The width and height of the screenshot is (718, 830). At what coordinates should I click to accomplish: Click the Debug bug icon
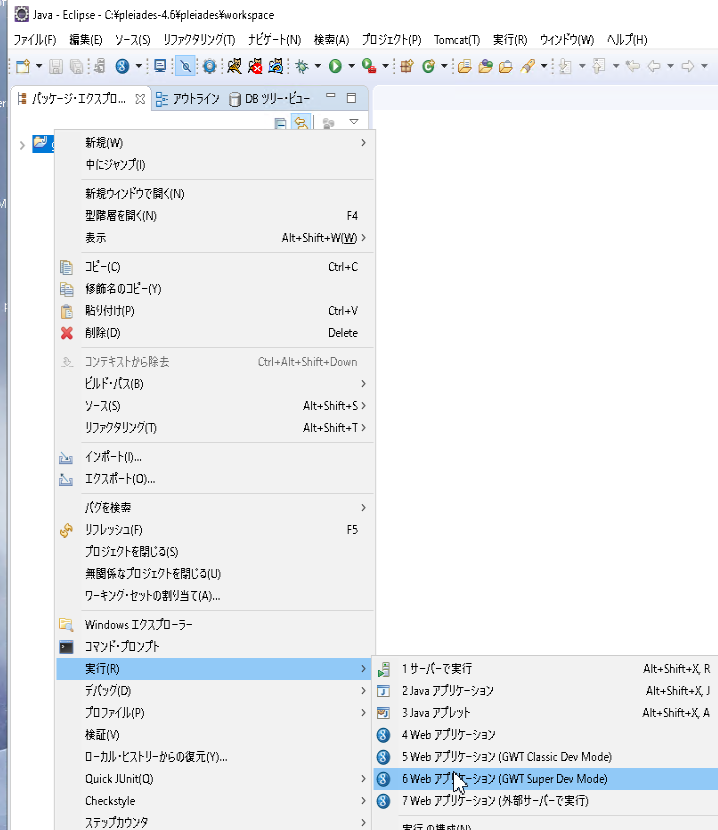pos(302,66)
